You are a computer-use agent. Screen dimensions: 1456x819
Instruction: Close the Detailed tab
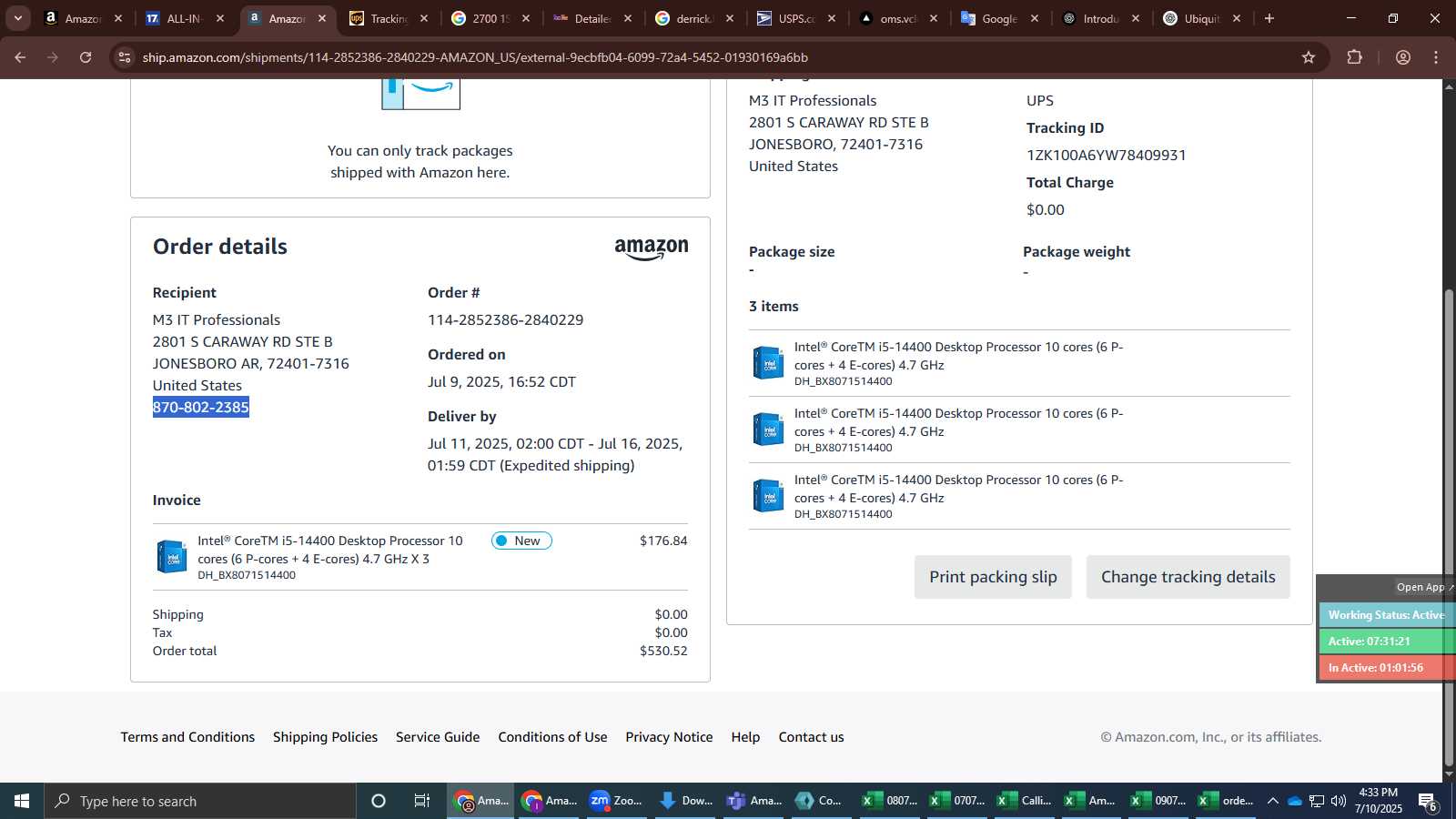628,18
